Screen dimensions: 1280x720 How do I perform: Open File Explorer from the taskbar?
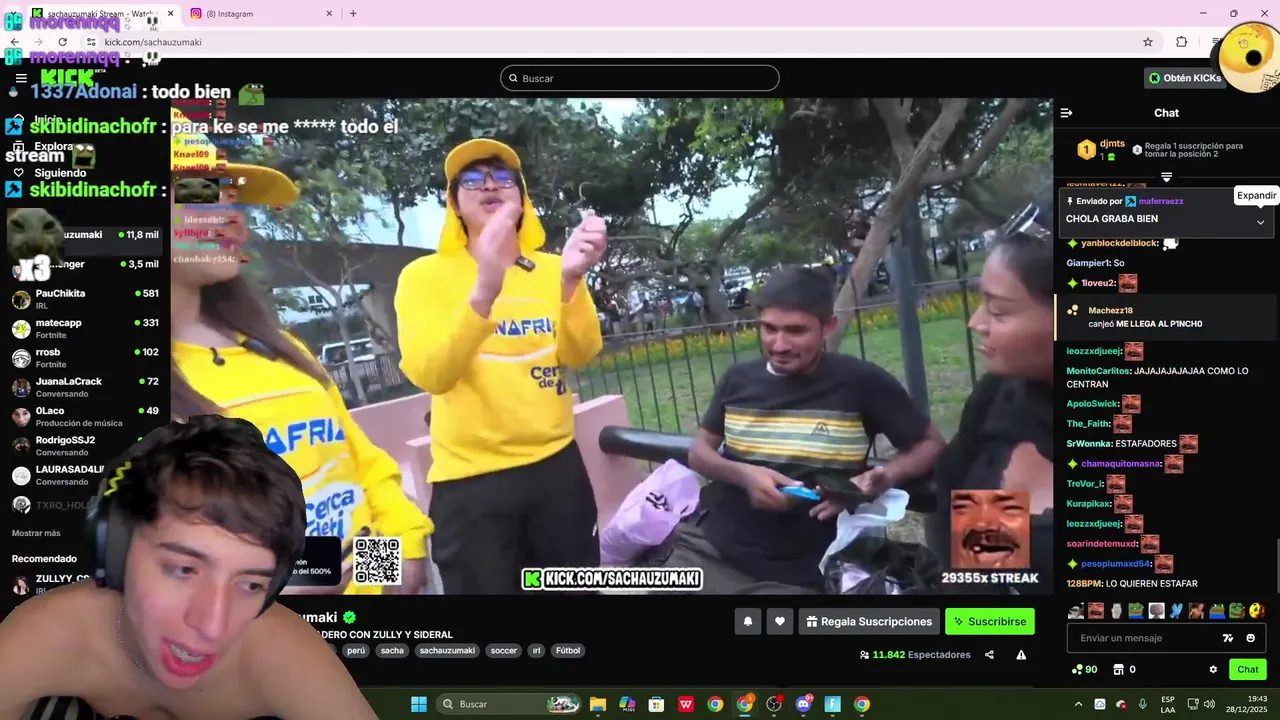(598, 704)
